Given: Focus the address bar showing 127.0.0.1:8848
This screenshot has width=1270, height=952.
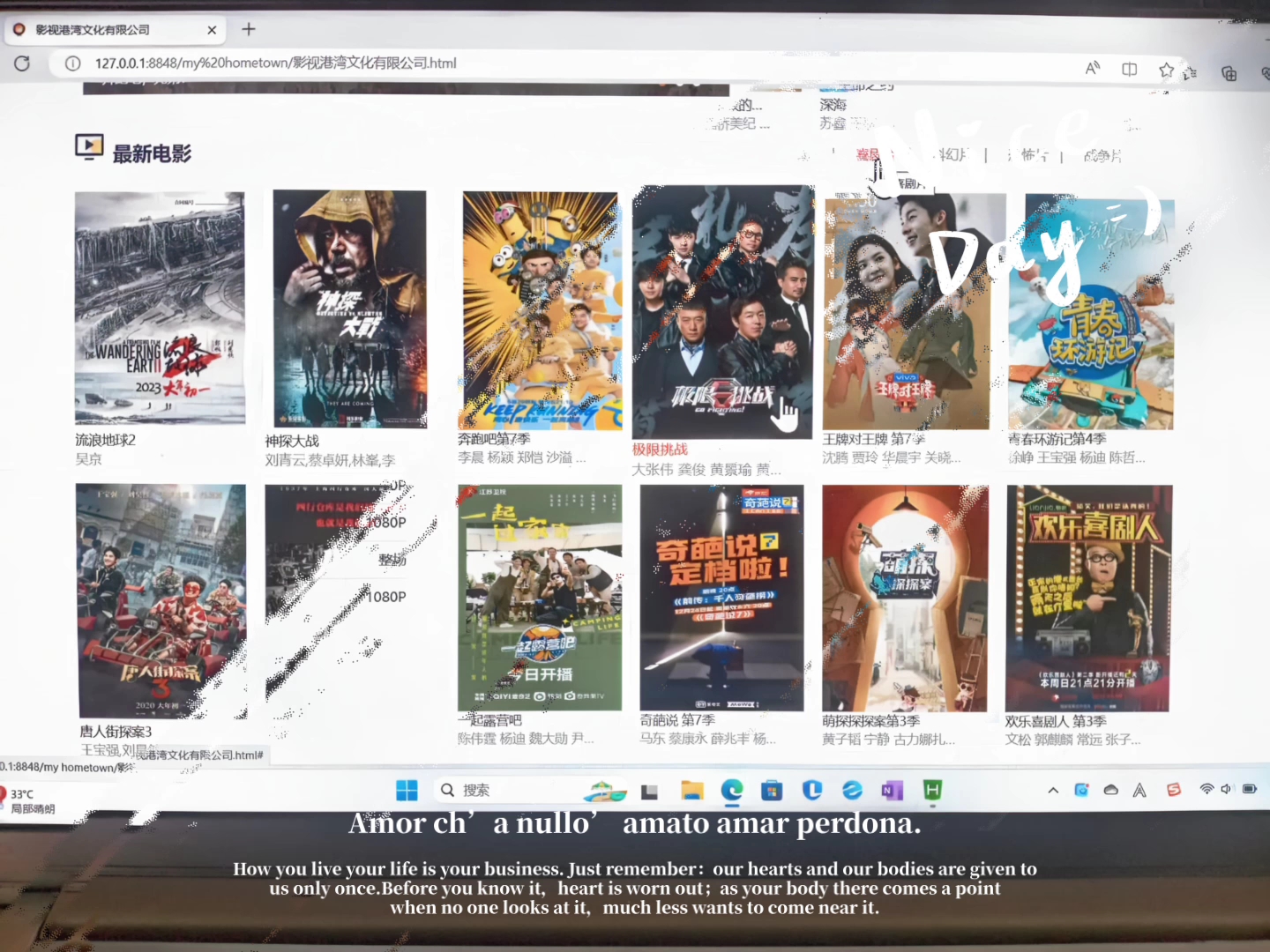Looking at the screenshot, I should click(275, 63).
